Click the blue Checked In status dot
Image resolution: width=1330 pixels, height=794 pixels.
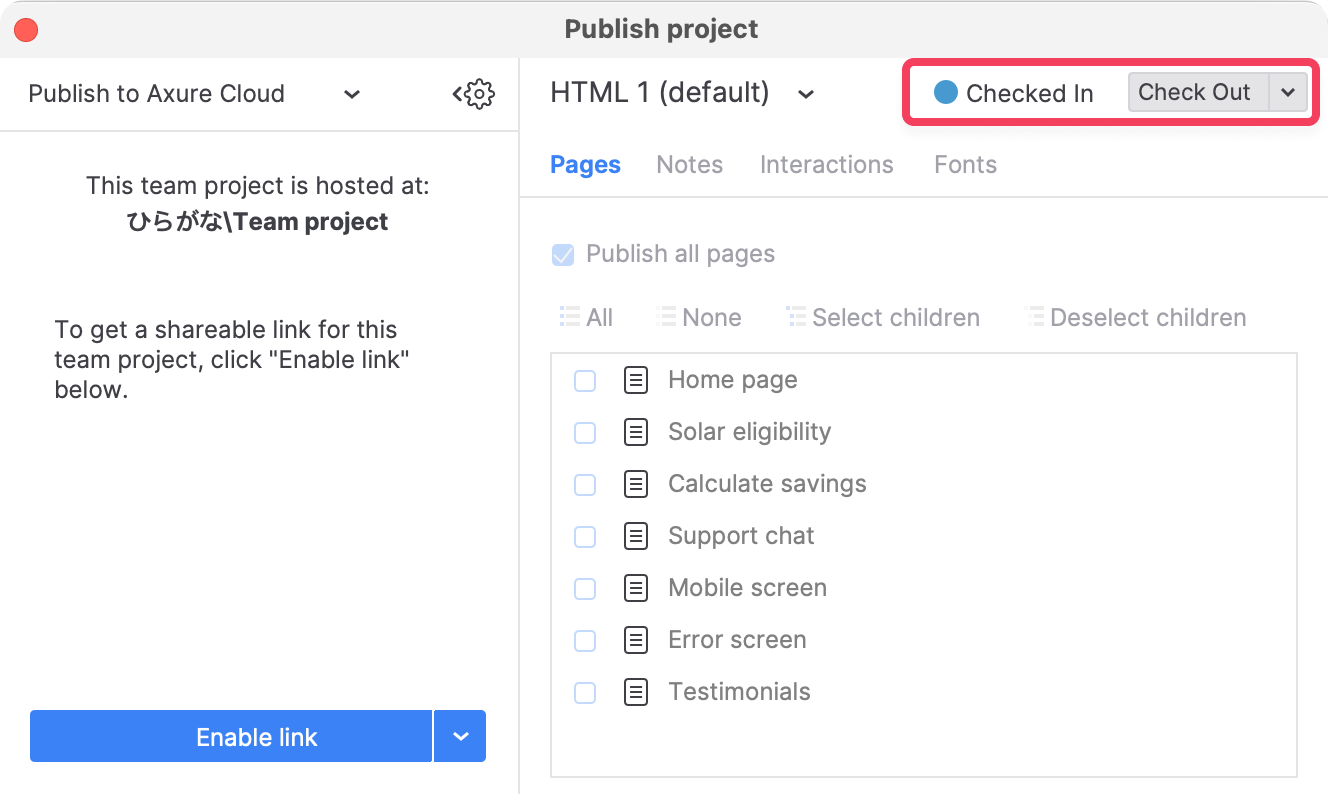pyautogui.click(x=945, y=93)
